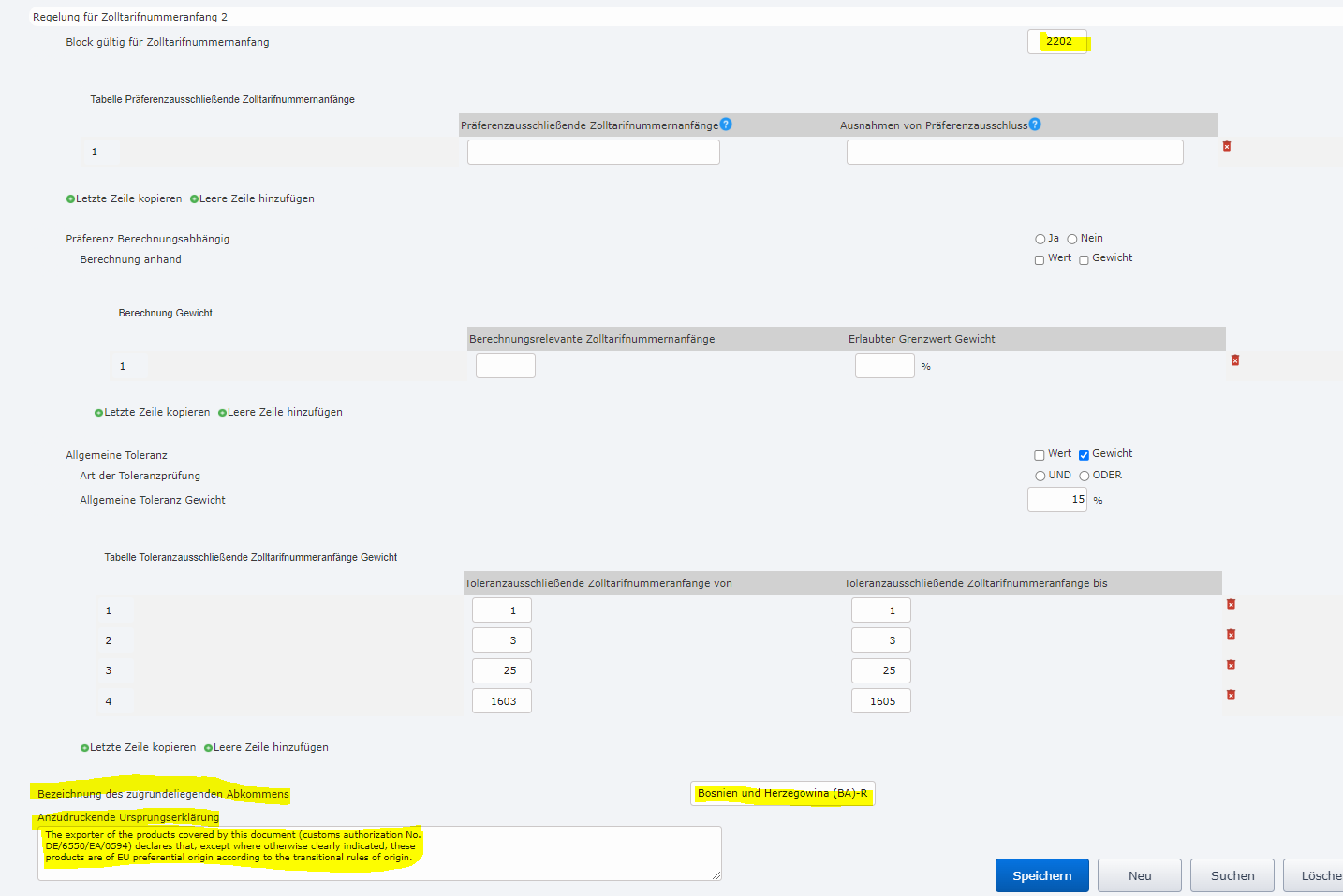The height and width of the screenshot is (896, 1343).
Task: Delete row 2 of the Toleranz table
Action: pos(1231,634)
